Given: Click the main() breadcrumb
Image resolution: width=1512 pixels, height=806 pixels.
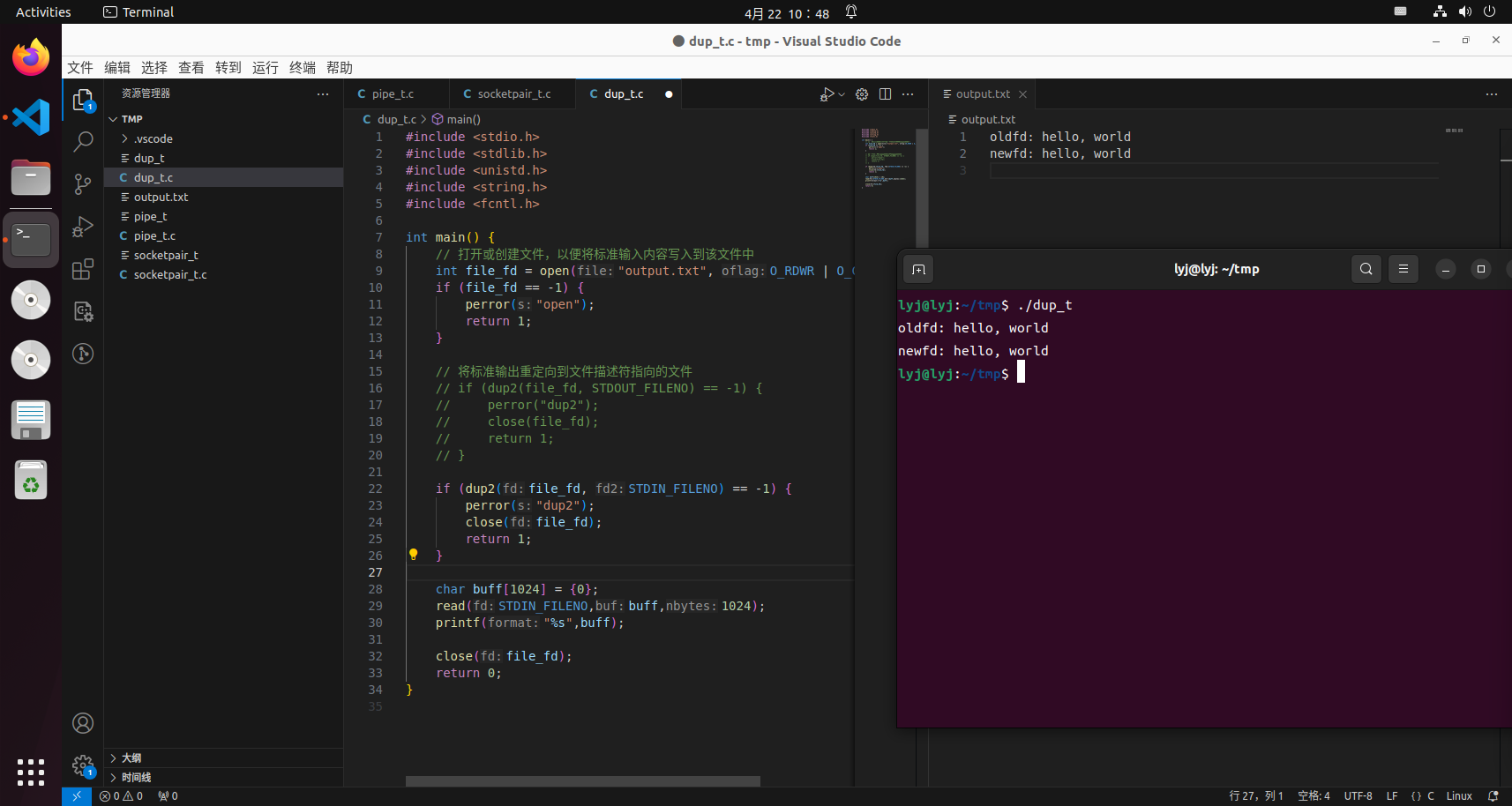Looking at the screenshot, I should click(456, 119).
